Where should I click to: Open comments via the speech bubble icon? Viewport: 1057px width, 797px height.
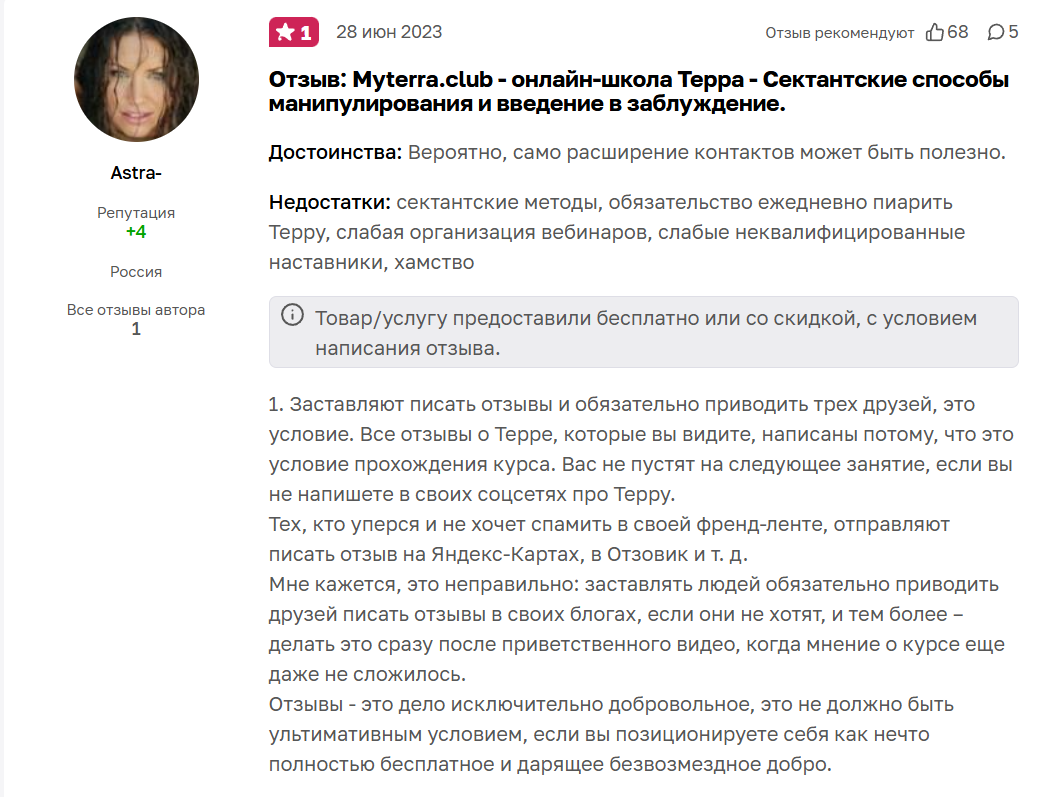[x=995, y=33]
